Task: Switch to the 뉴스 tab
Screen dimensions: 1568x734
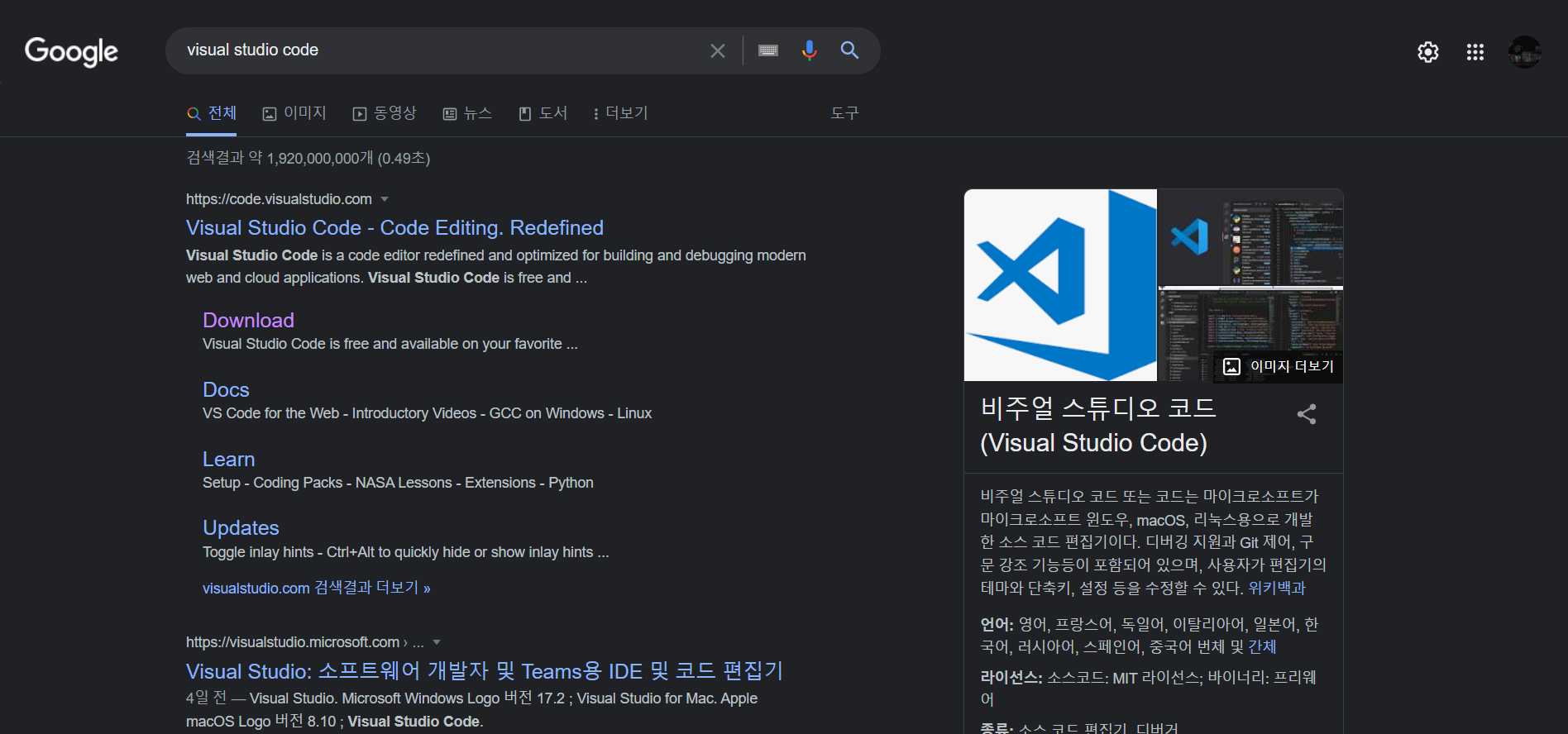Action: pos(467,113)
